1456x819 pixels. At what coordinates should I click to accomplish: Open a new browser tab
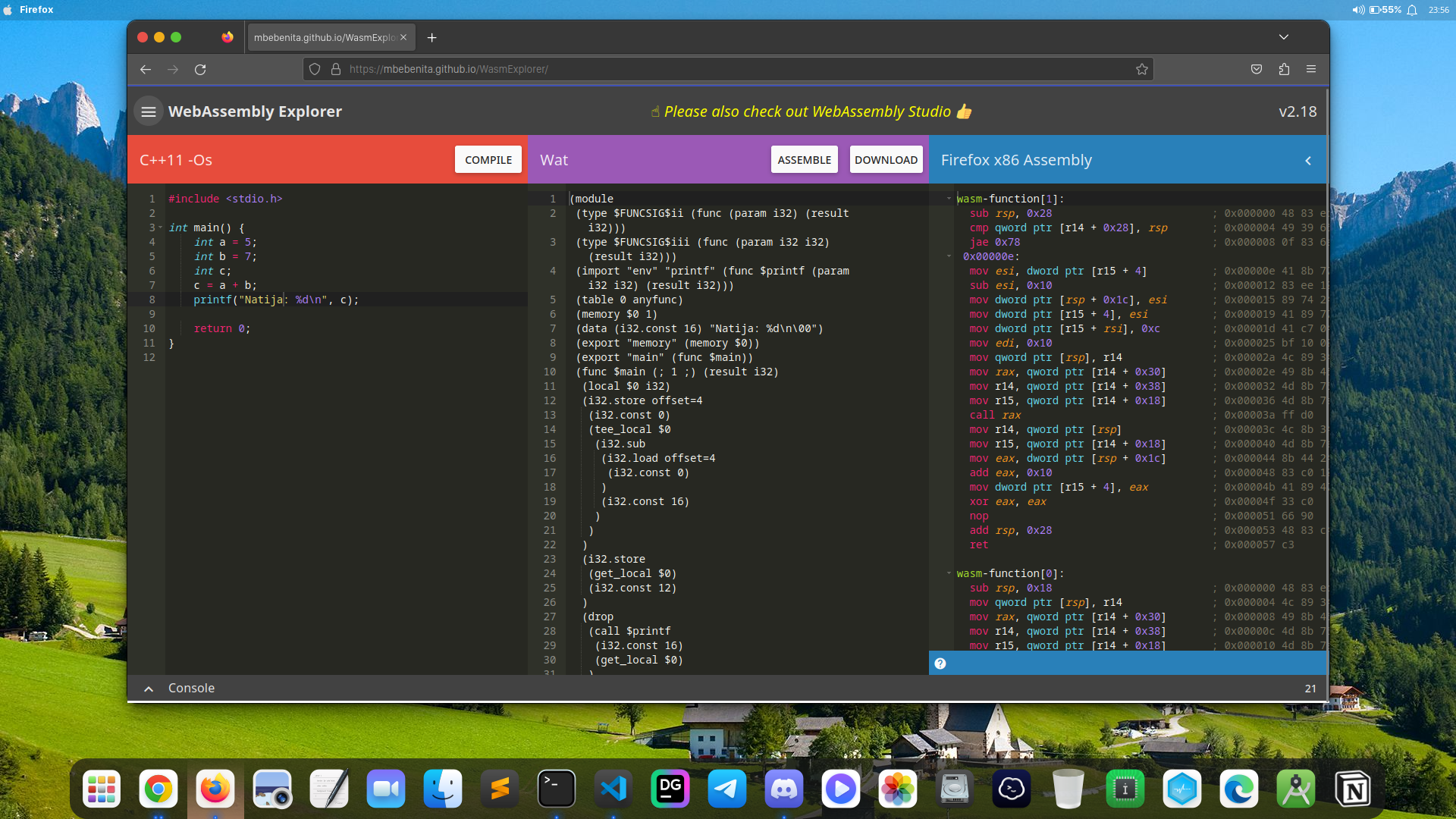point(431,37)
